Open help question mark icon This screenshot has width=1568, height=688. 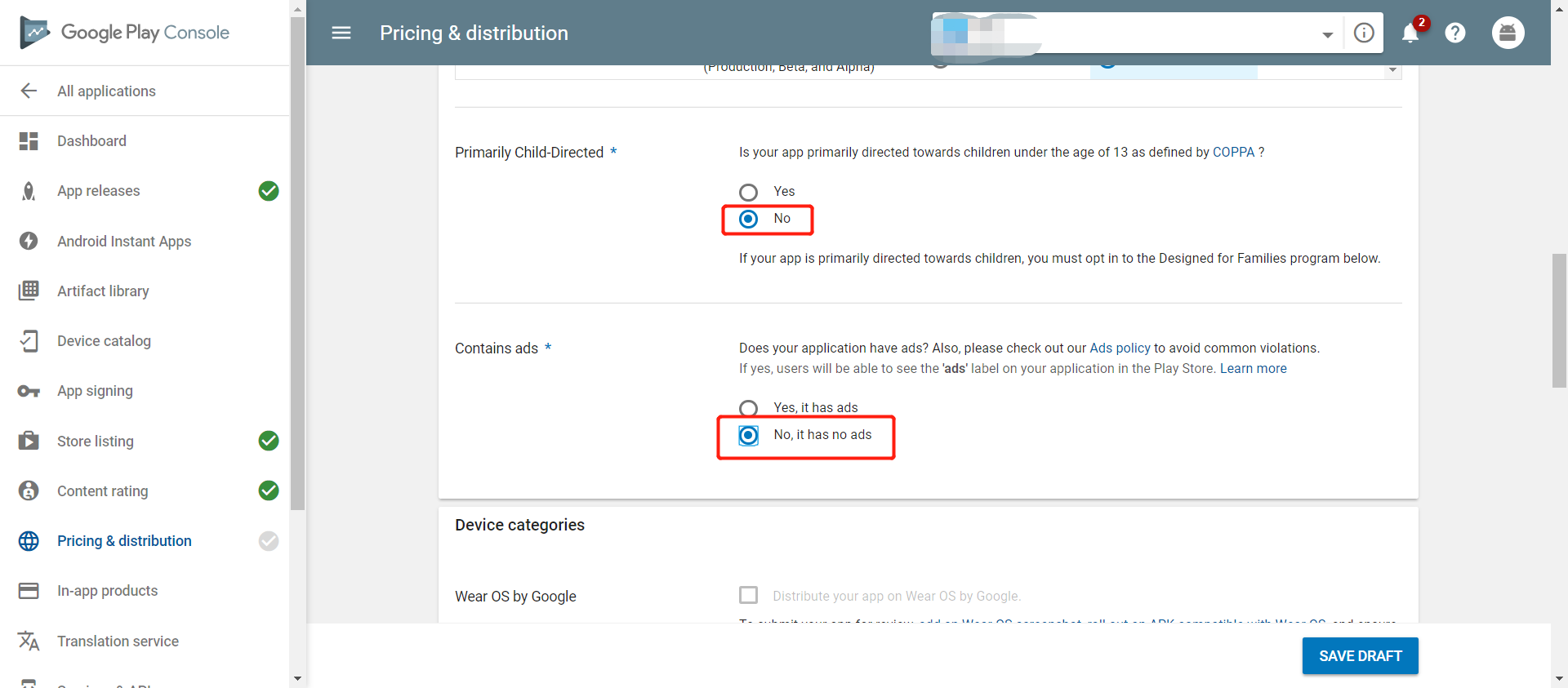1455,33
